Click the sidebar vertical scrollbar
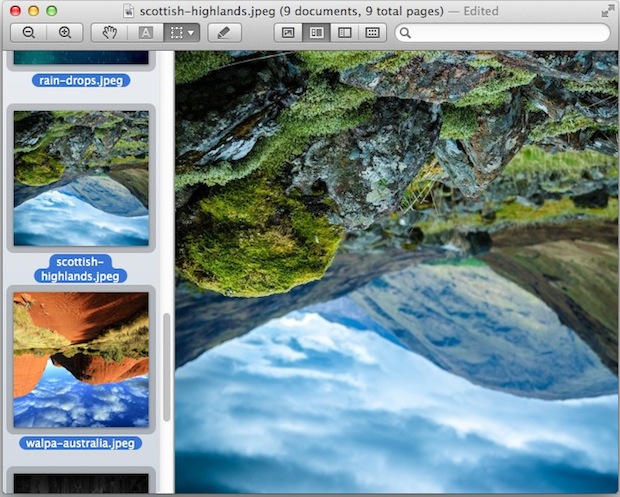 pyautogui.click(x=166, y=367)
